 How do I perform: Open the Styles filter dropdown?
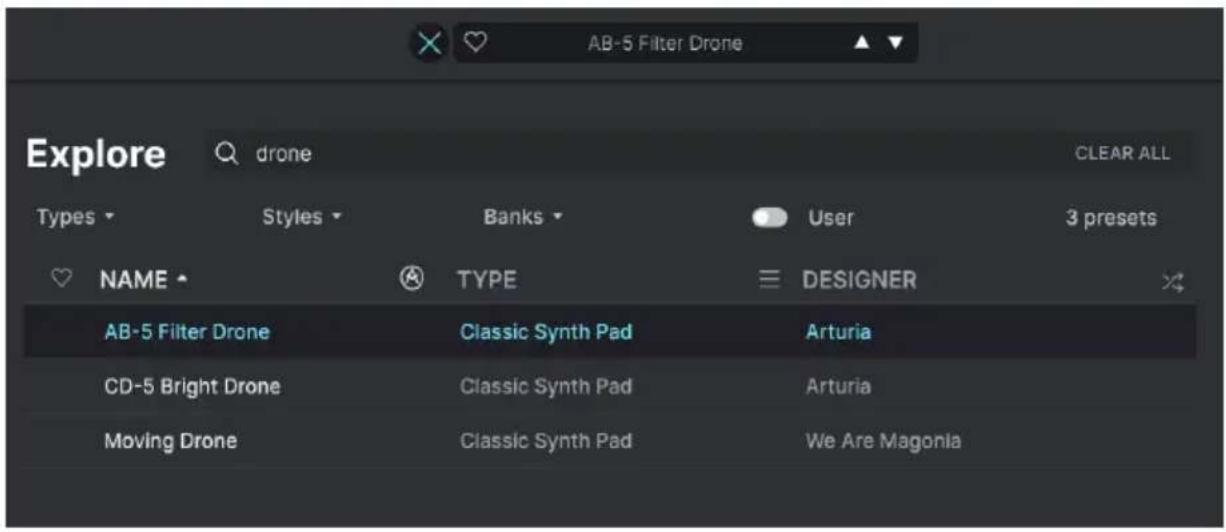[302, 217]
